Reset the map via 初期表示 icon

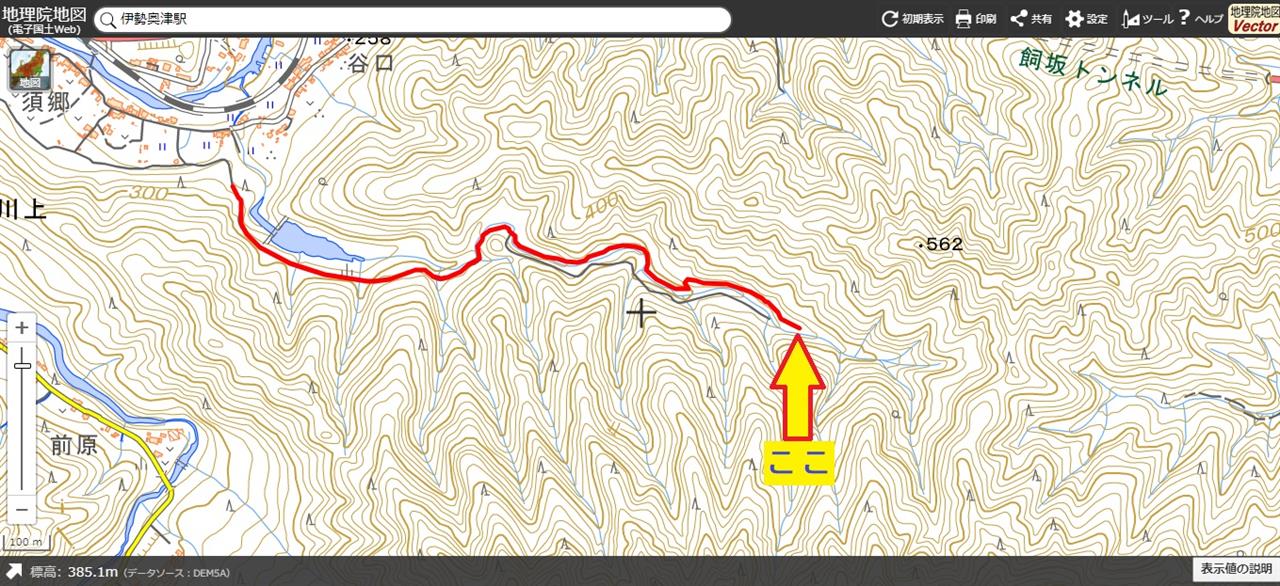pyautogui.click(x=889, y=19)
